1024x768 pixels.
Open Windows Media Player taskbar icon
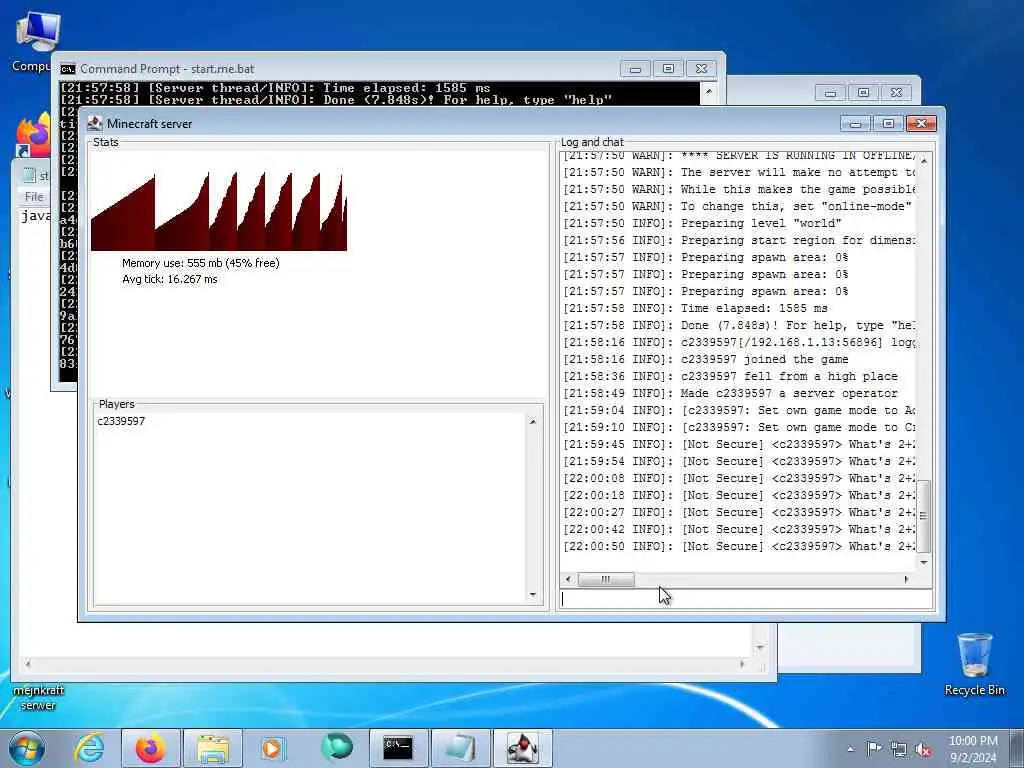273,748
